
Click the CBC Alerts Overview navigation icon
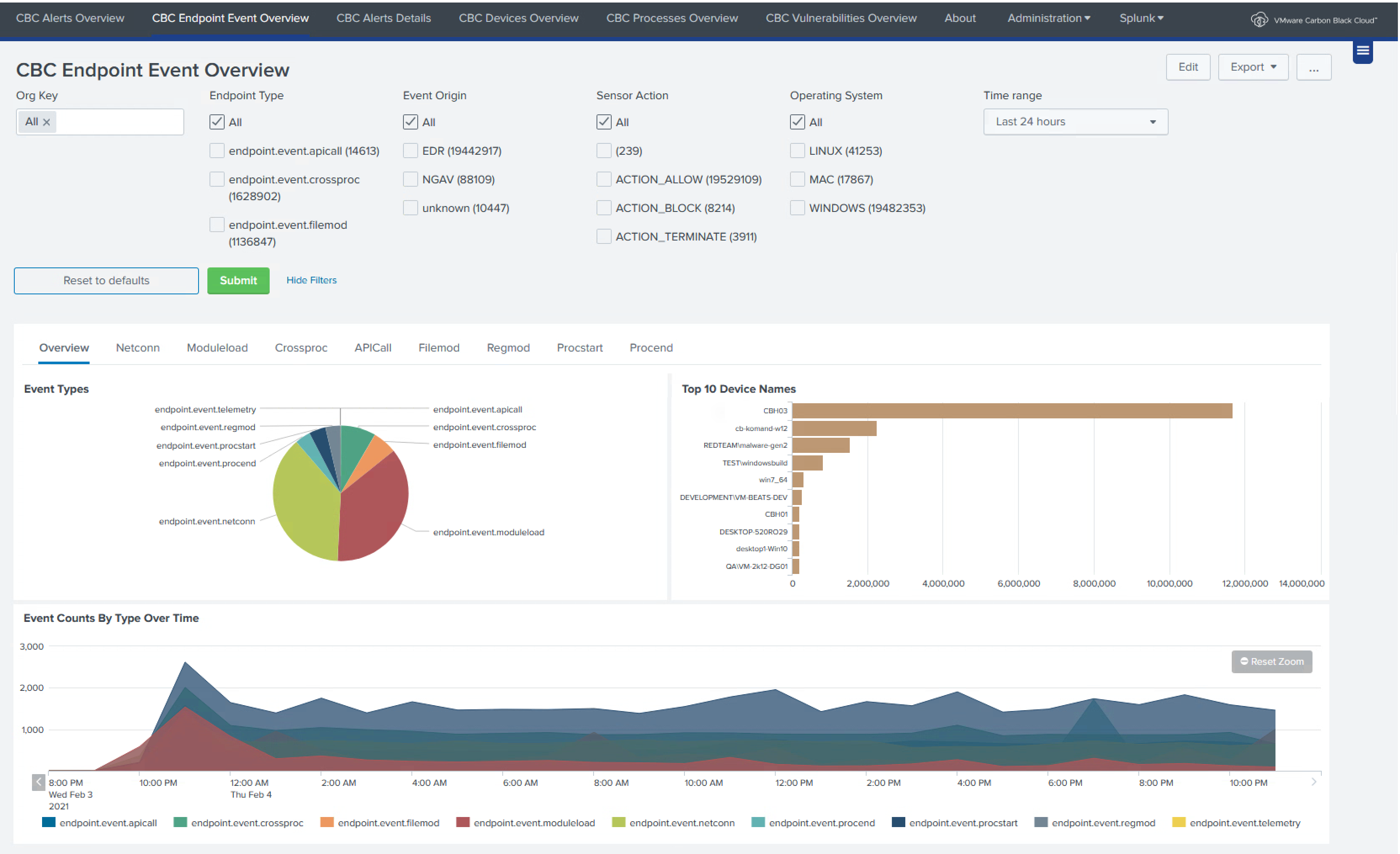pyautogui.click(x=70, y=17)
